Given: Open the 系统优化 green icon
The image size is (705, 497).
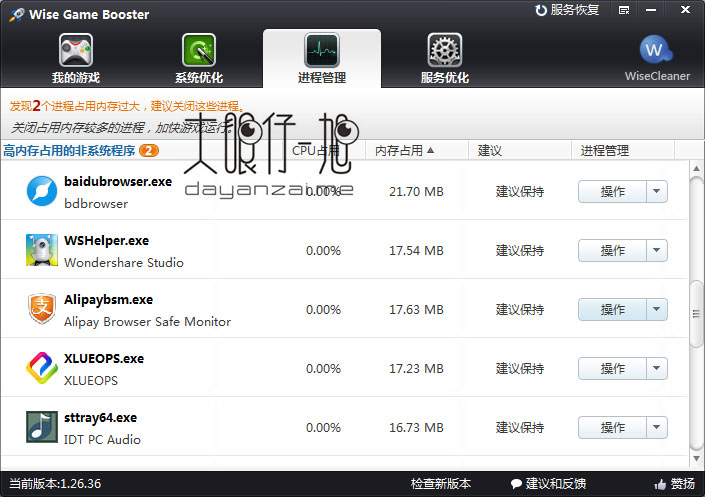Looking at the screenshot, I should pyautogui.click(x=199, y=50).
